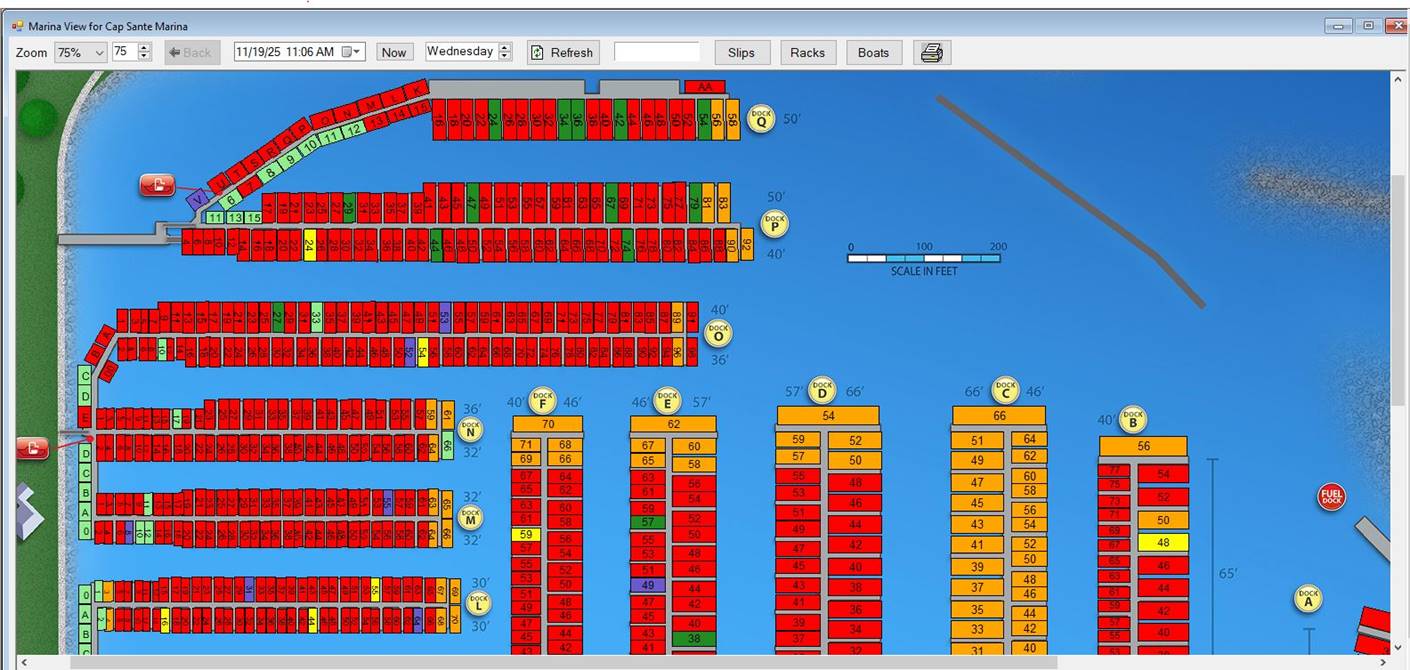Open the Slips view

point(741,53)
